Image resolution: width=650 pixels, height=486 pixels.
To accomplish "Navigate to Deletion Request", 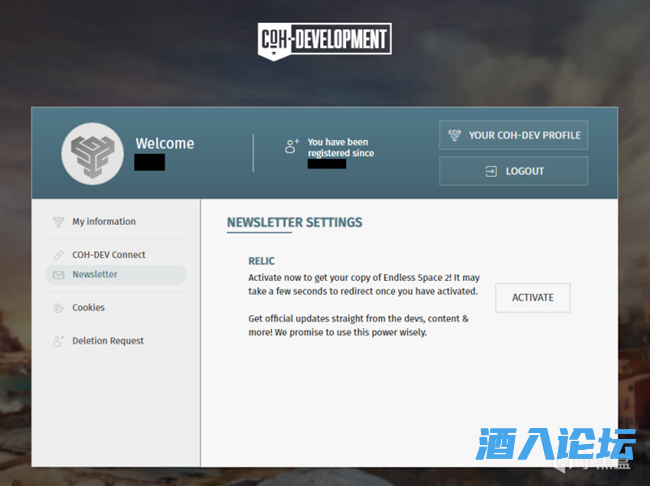I will coord(108,341).
